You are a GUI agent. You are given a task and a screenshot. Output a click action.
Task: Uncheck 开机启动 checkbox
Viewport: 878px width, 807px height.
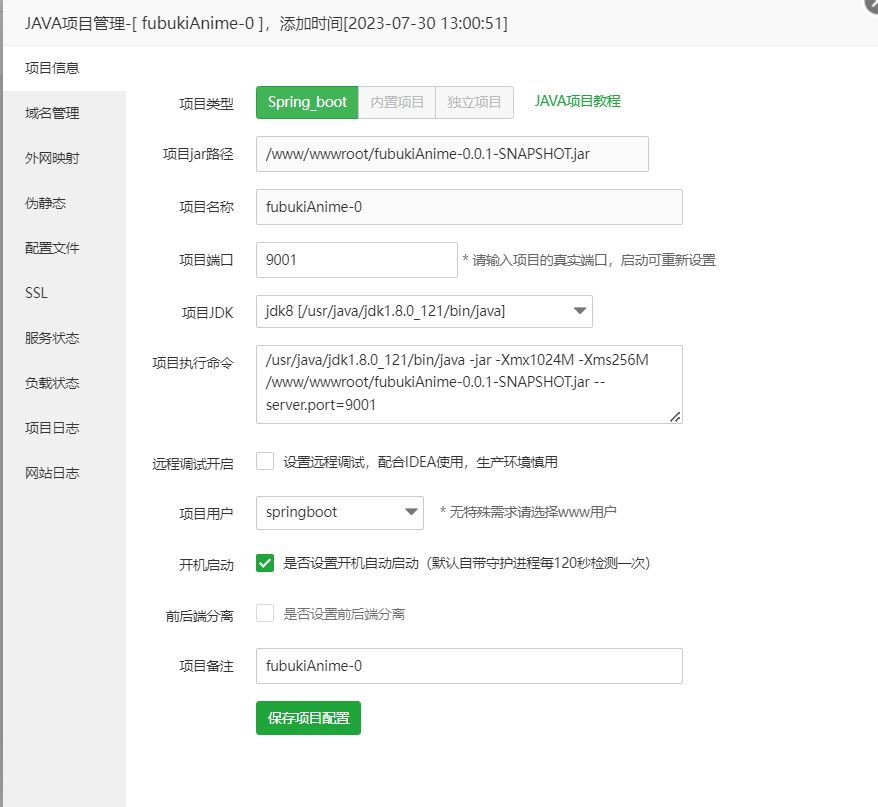click(x=265, y=563)
